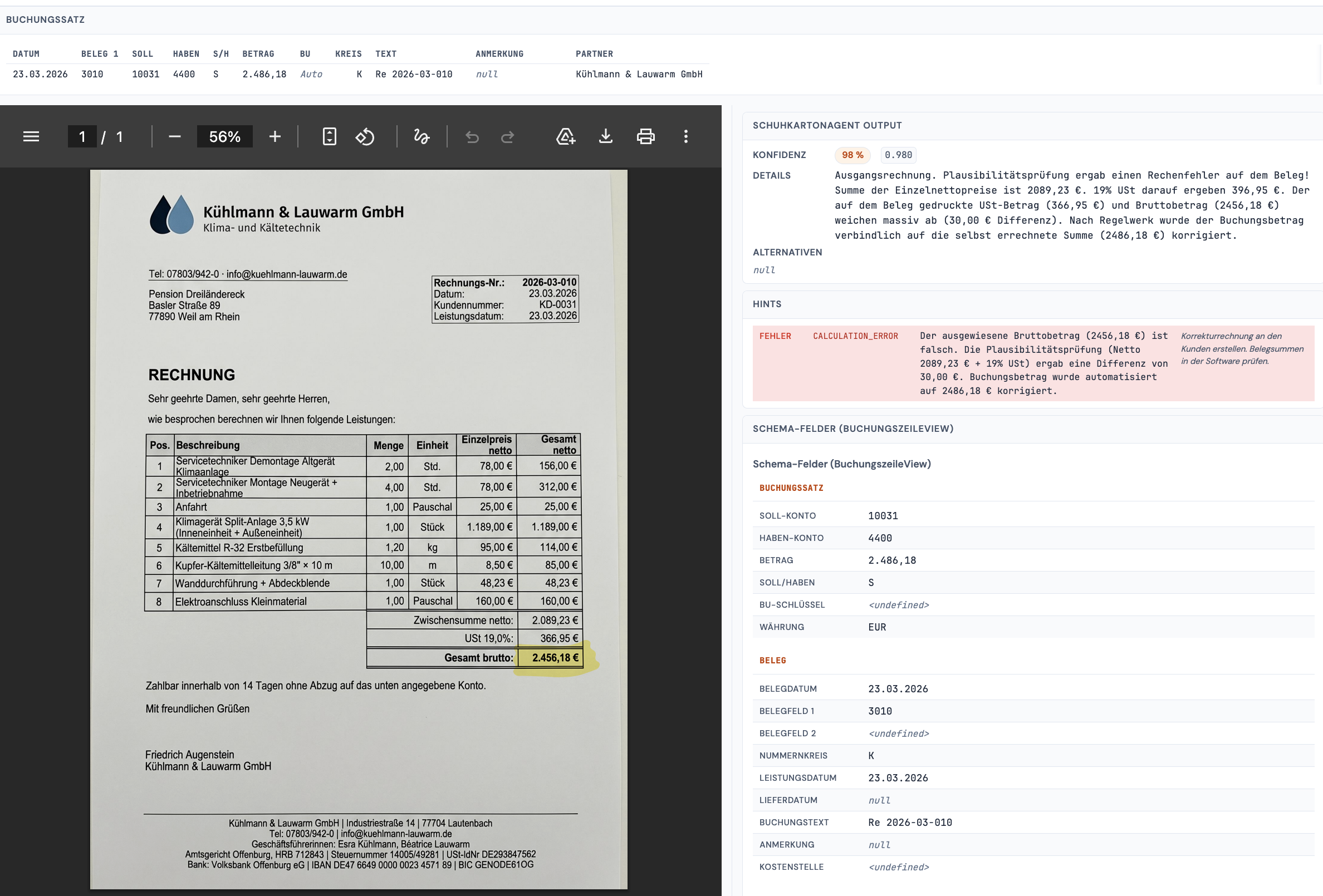Click the booking amount 2.486,18 in table row
The width and height of the screenshot is (1323, 896).
tap(264, 74)
